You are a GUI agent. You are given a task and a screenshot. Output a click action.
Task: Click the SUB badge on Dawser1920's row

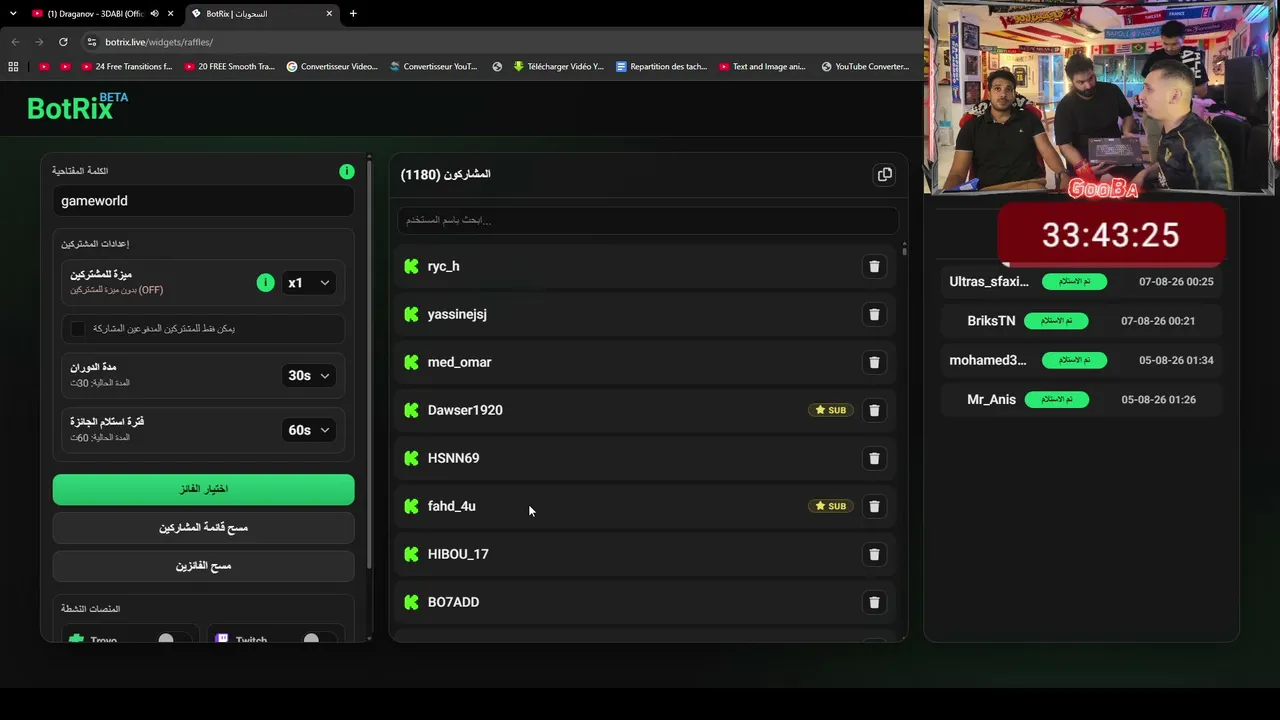point(831,410)
